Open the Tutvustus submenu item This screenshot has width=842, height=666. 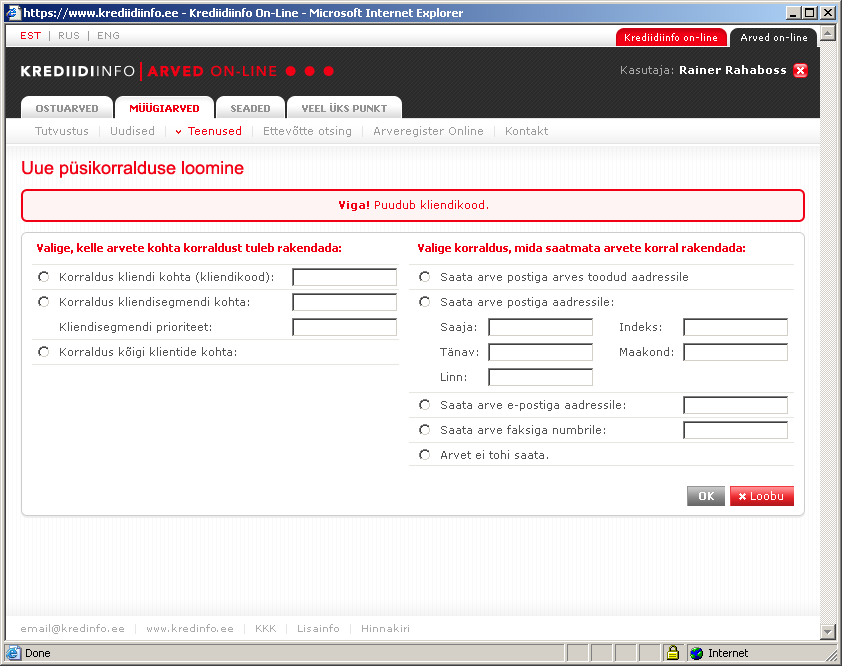click(x=62, y=131)
